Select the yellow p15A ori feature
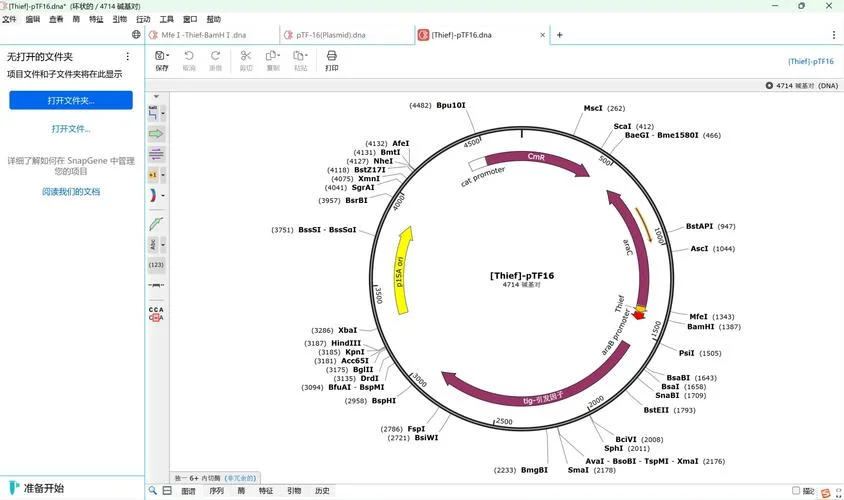Viewport: 844px width, 500px height. click(403, 271)
